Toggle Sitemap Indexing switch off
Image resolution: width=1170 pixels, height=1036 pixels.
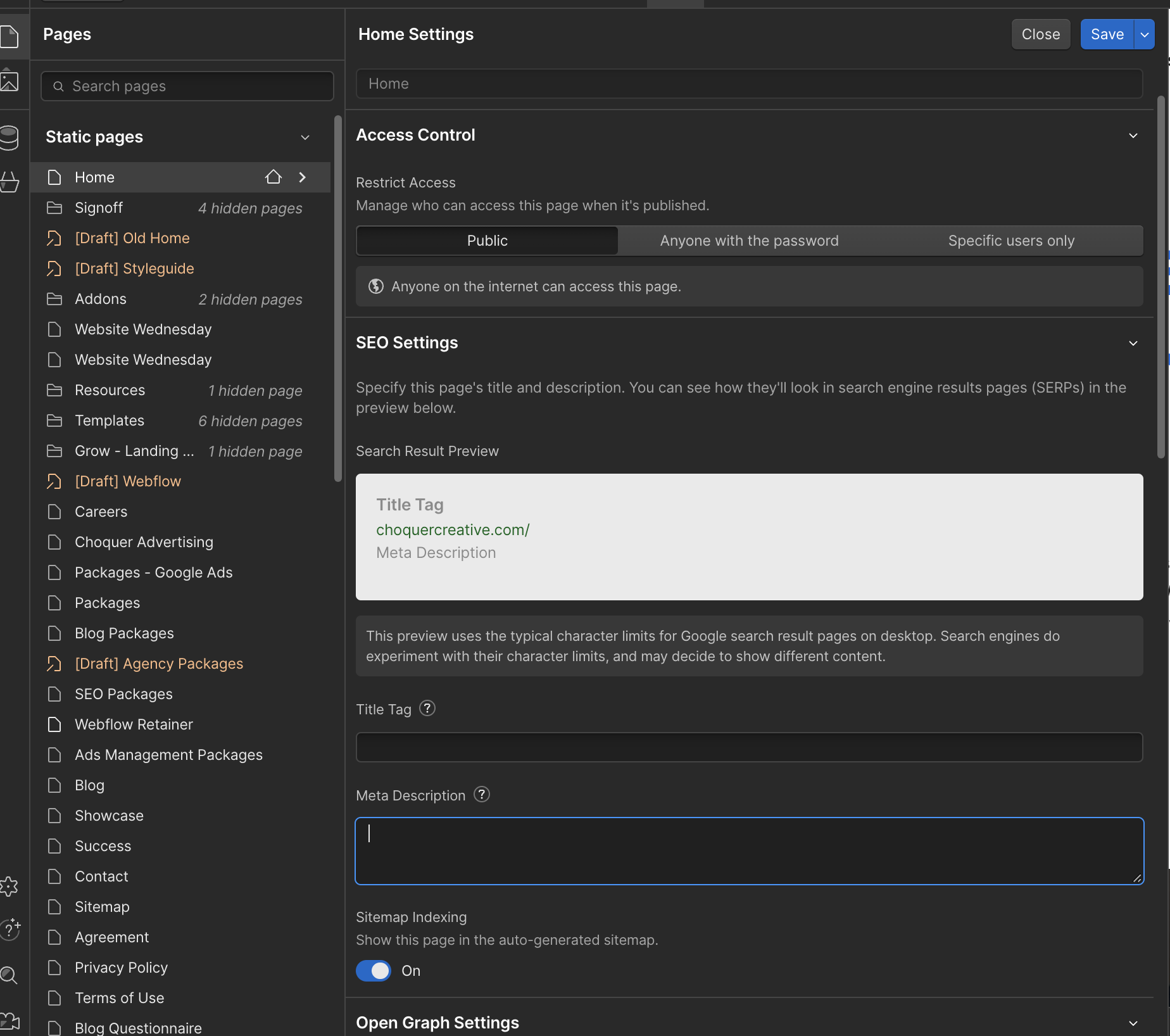coord(374,971)
